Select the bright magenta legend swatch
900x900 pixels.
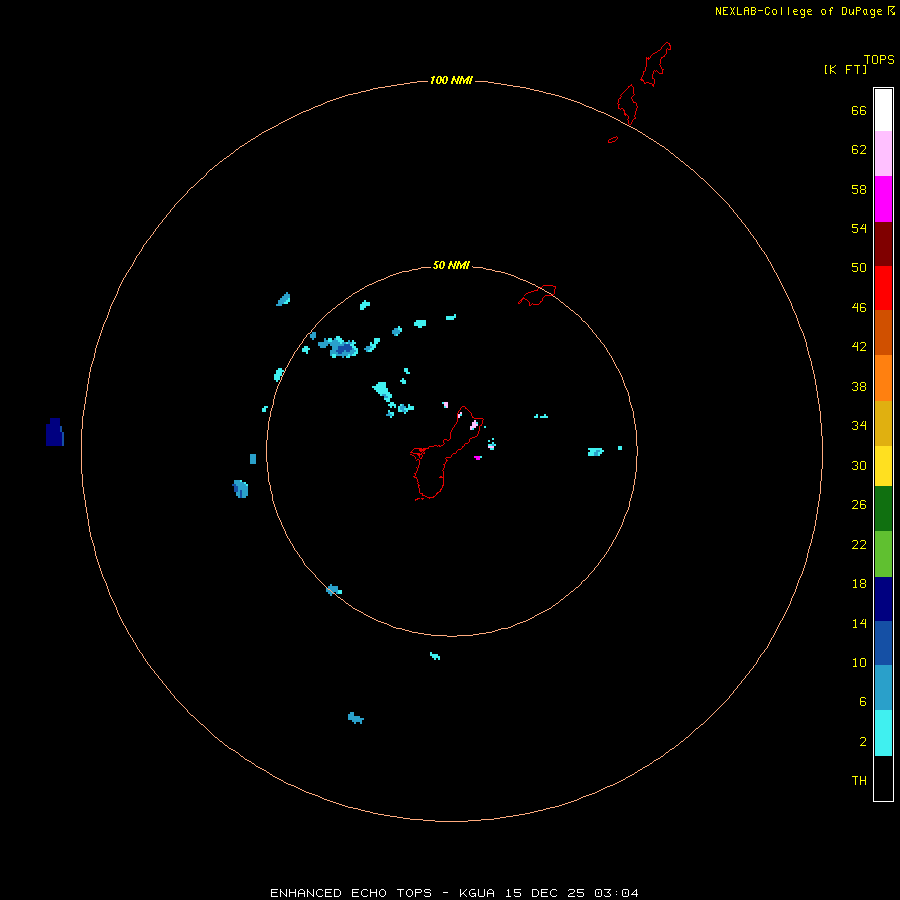(883, 199)
